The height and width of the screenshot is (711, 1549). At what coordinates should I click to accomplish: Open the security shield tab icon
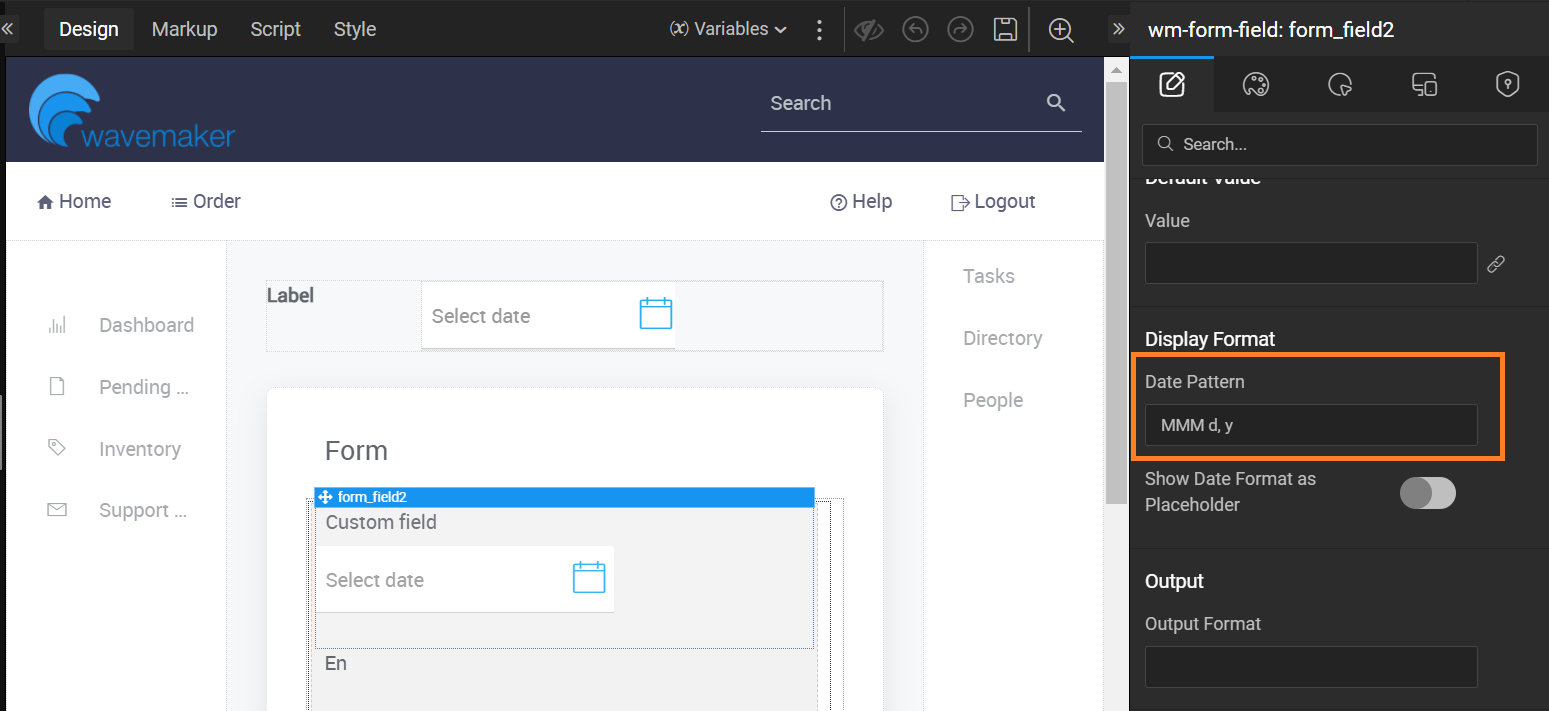click(x=1507, y=85)
